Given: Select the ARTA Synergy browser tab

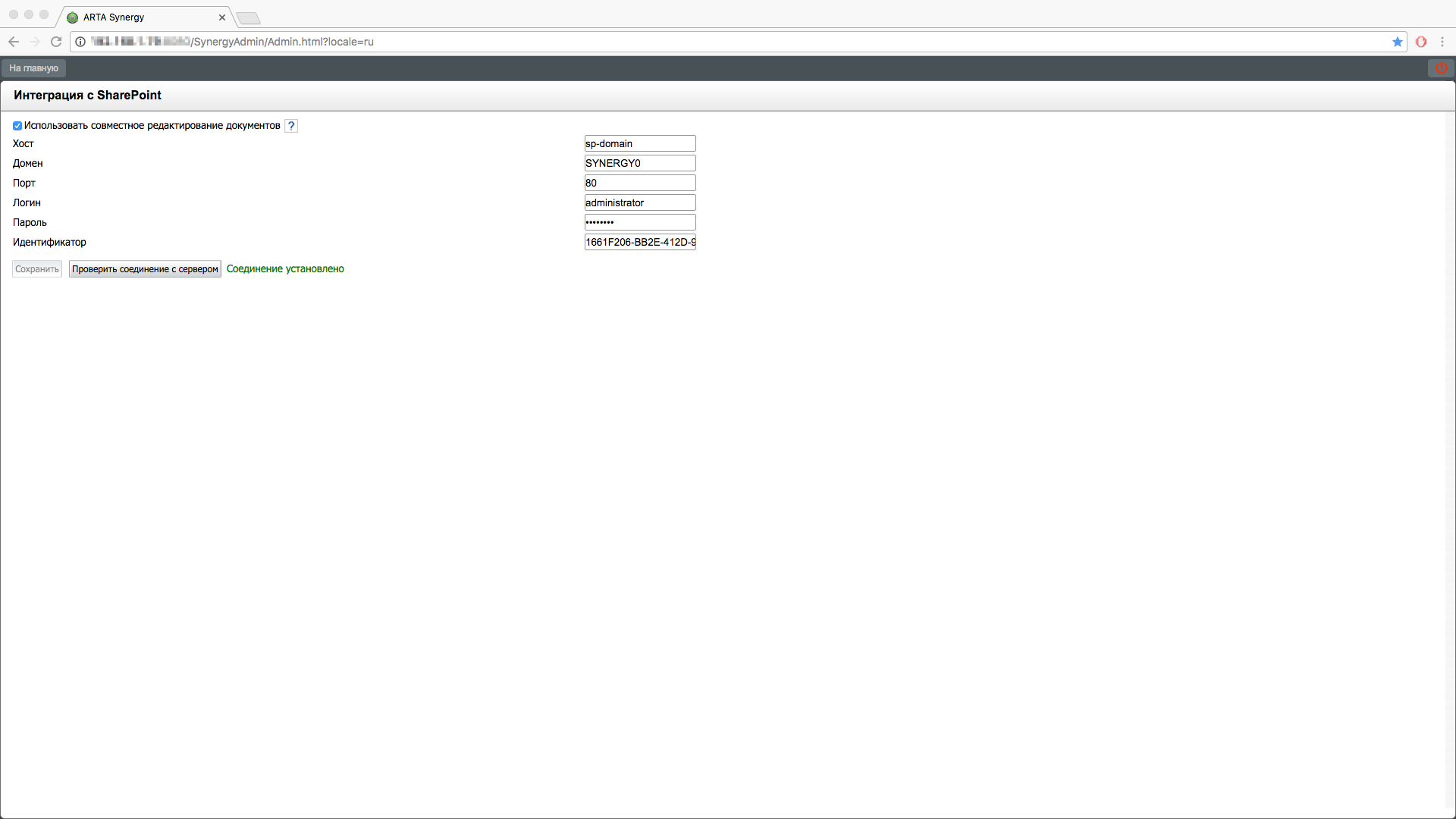Looking at the screenshot, I should pyautogui.click(x=144, y=17).
